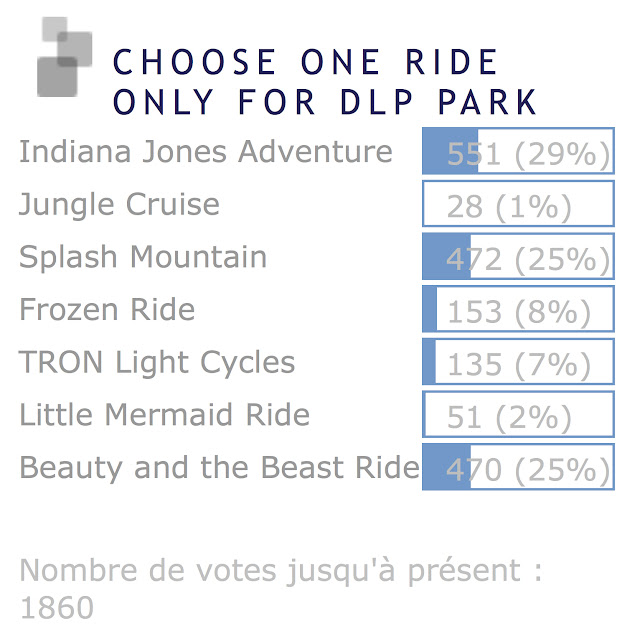
Task: Click the Jungle Cruise option label
Action: click(119, 205)
